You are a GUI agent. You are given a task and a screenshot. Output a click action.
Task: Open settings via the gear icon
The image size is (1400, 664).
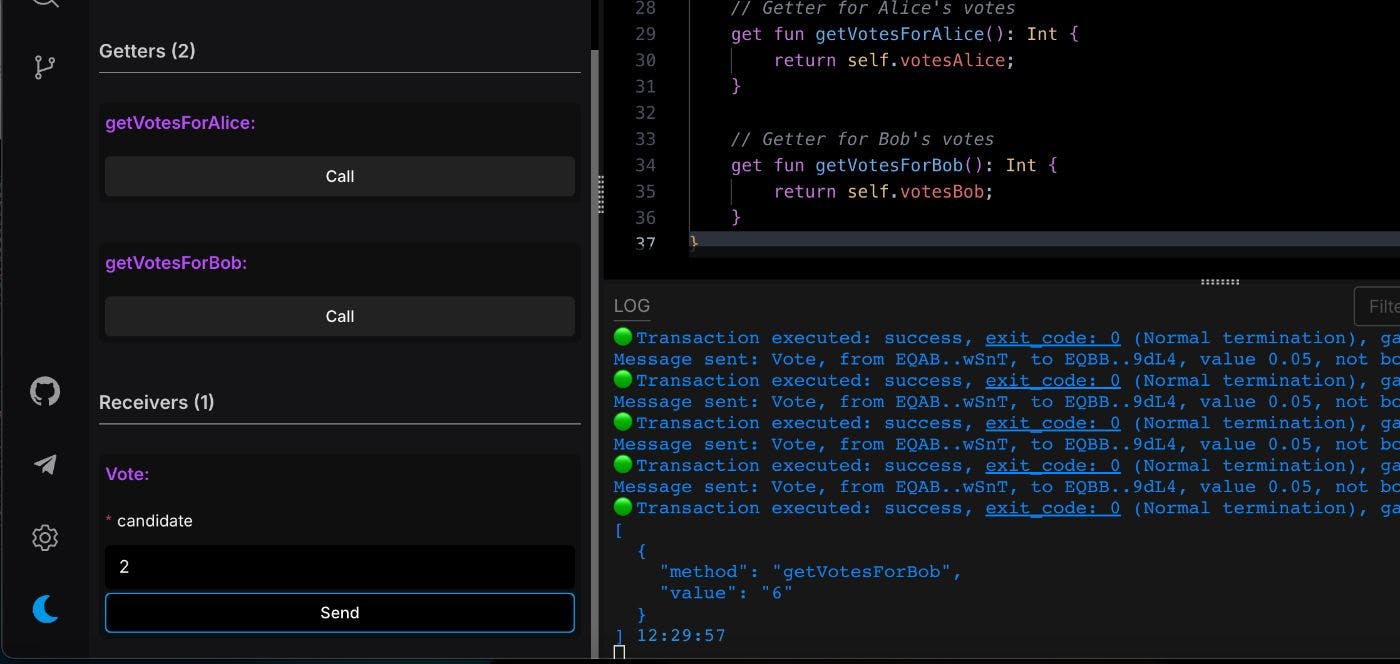pos(45,538)
